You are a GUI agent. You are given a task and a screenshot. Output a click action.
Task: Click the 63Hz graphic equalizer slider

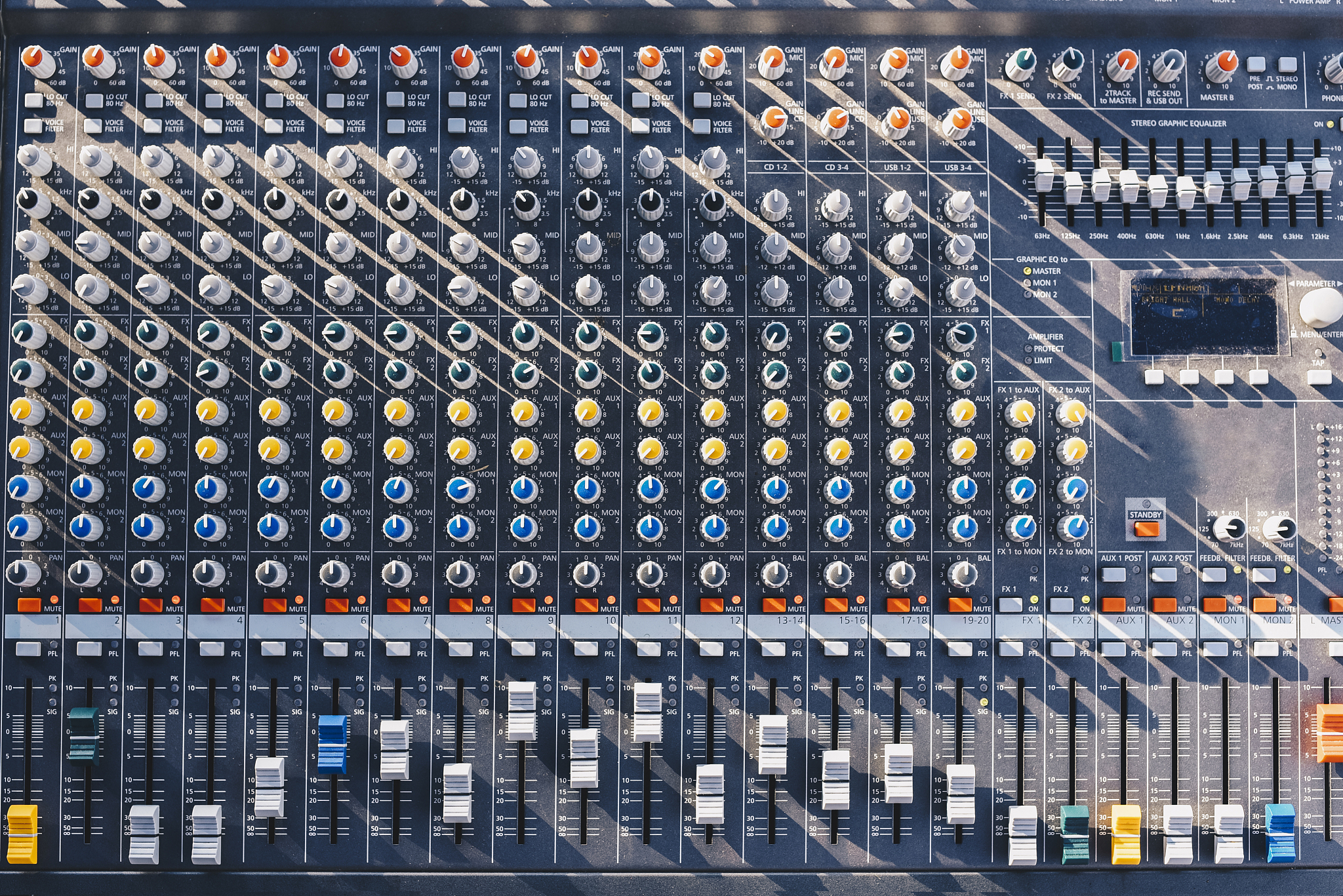1043,175
